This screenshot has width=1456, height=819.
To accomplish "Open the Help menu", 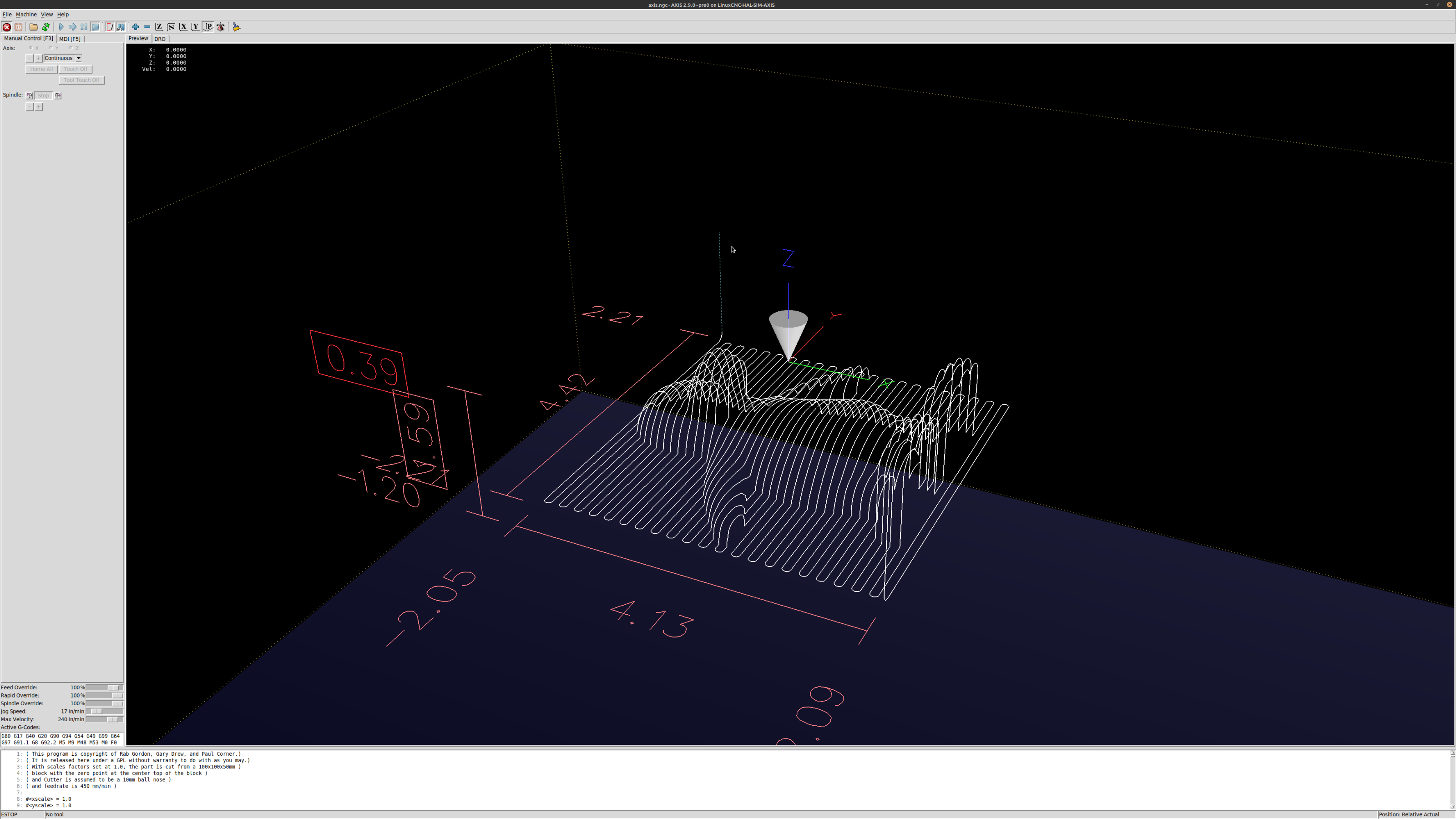I will click(x=63, y=14).
